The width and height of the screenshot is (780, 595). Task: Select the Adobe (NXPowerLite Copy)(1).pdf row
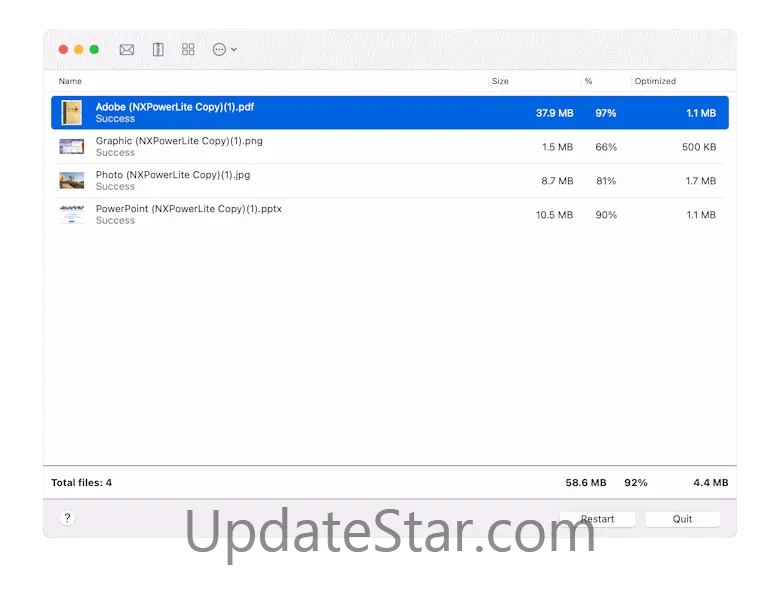[390, 113]
